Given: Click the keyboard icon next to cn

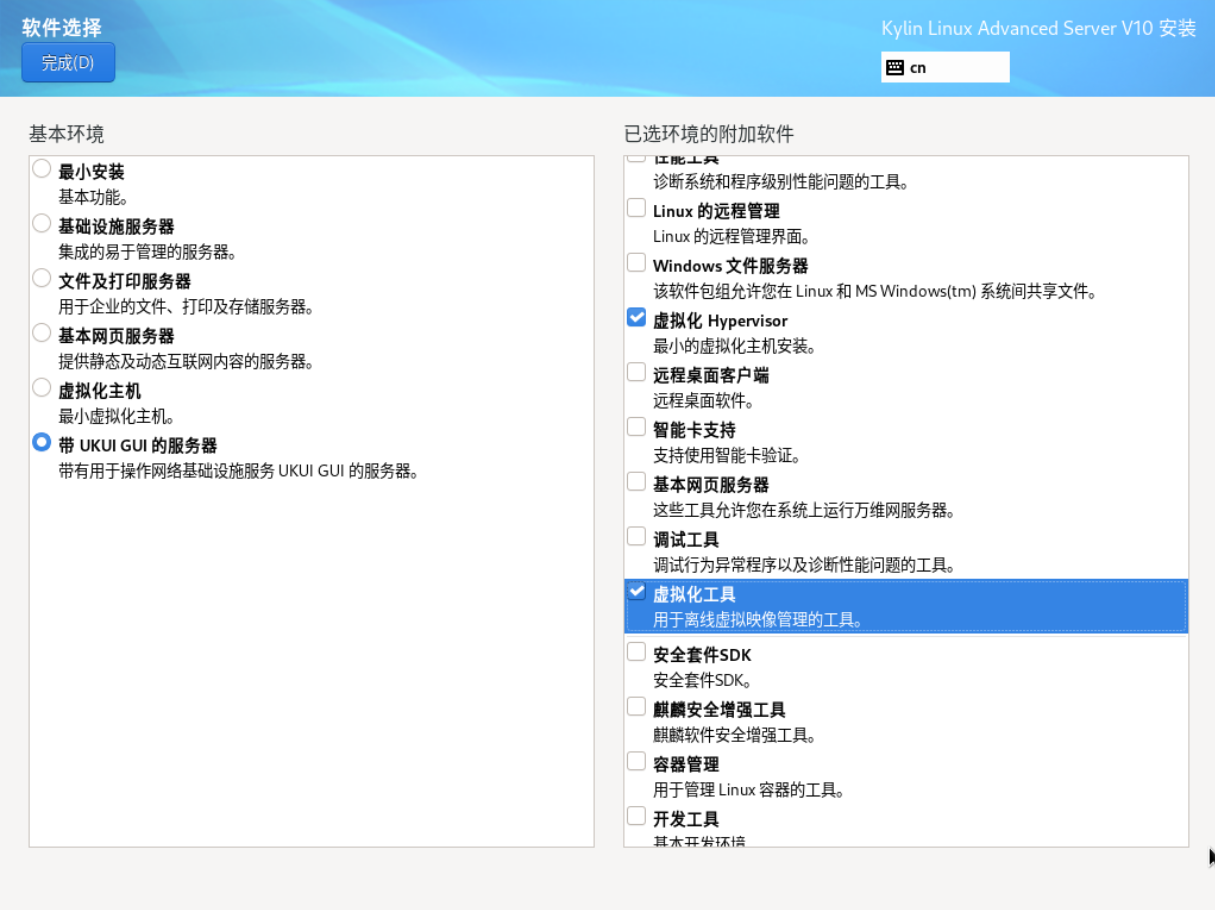Looking at the screenshot, I should tap(893, 67).
